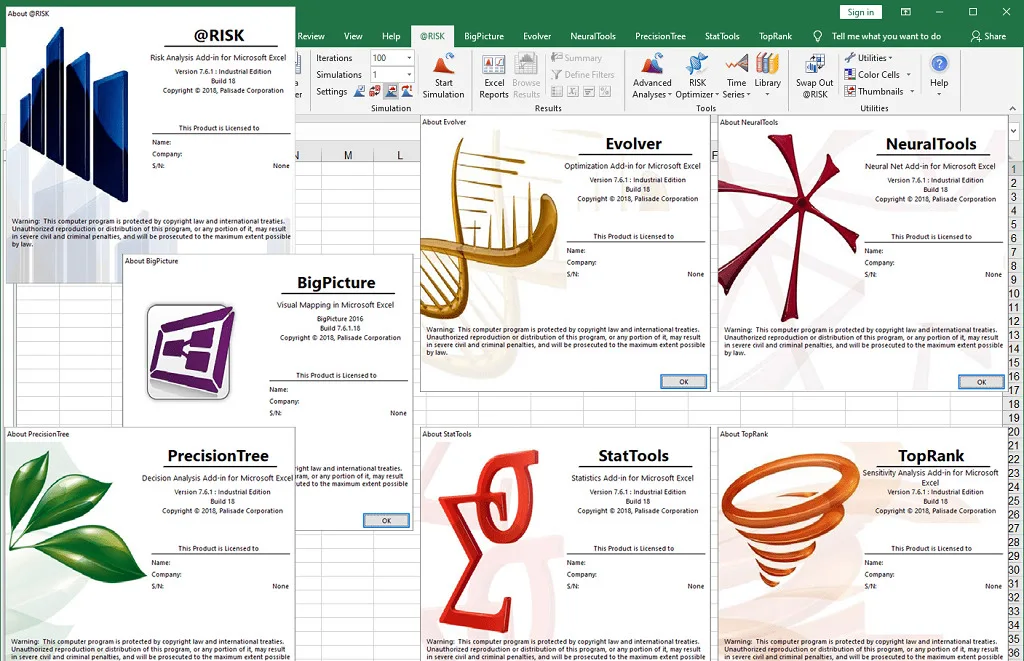Switch to the BigPicture tab
This screenshot has height=661, width=1024.
484,37
